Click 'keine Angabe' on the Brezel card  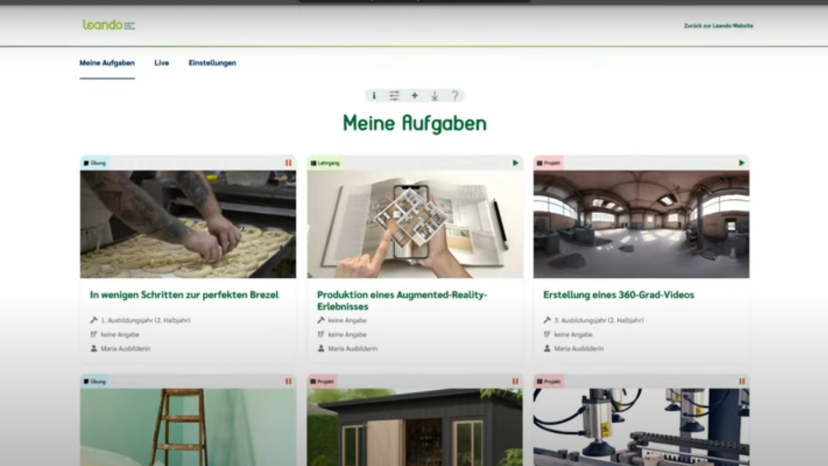pos(120,334)
